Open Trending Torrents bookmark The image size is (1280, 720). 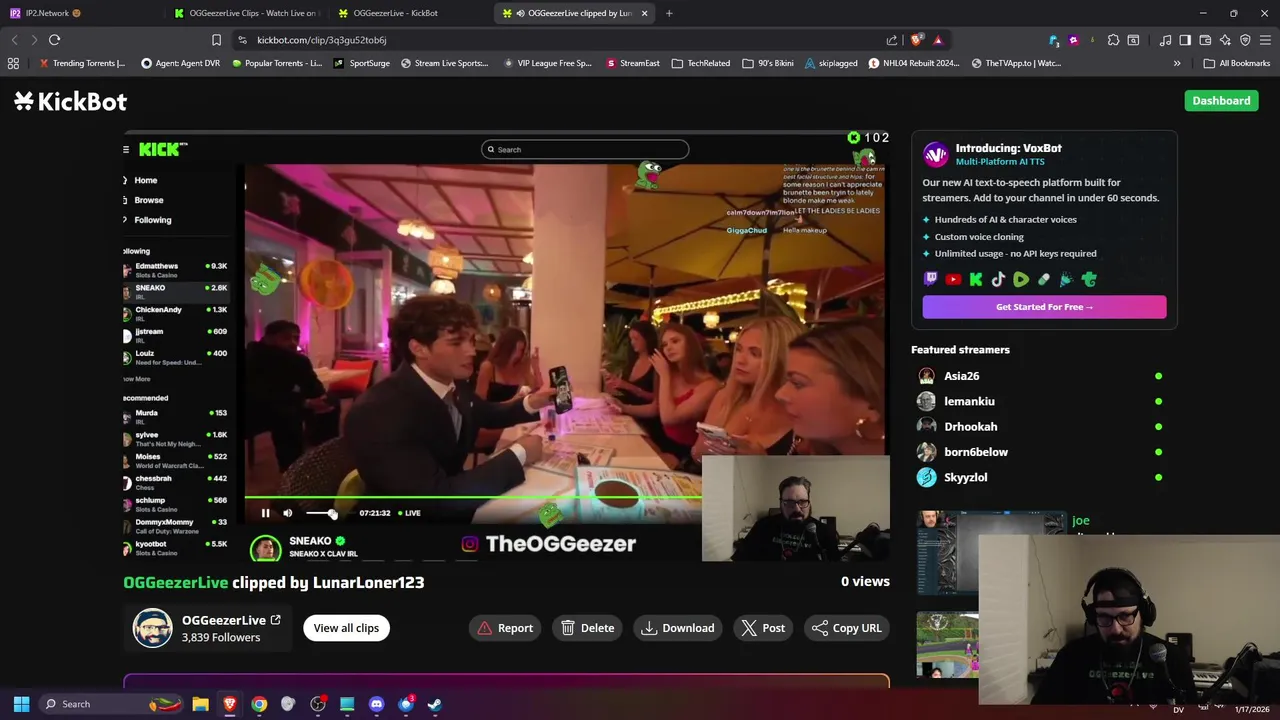82,63
